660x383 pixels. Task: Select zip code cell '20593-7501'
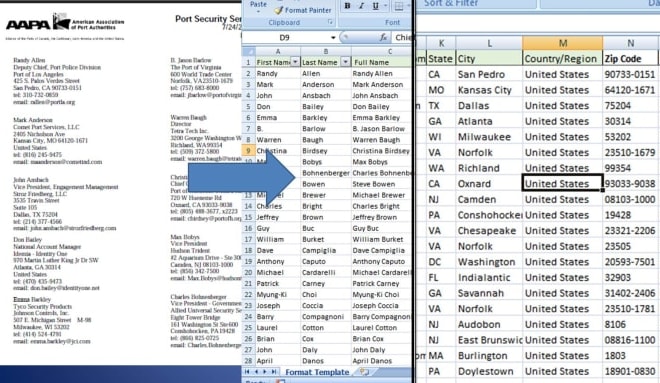click(630, 262)
